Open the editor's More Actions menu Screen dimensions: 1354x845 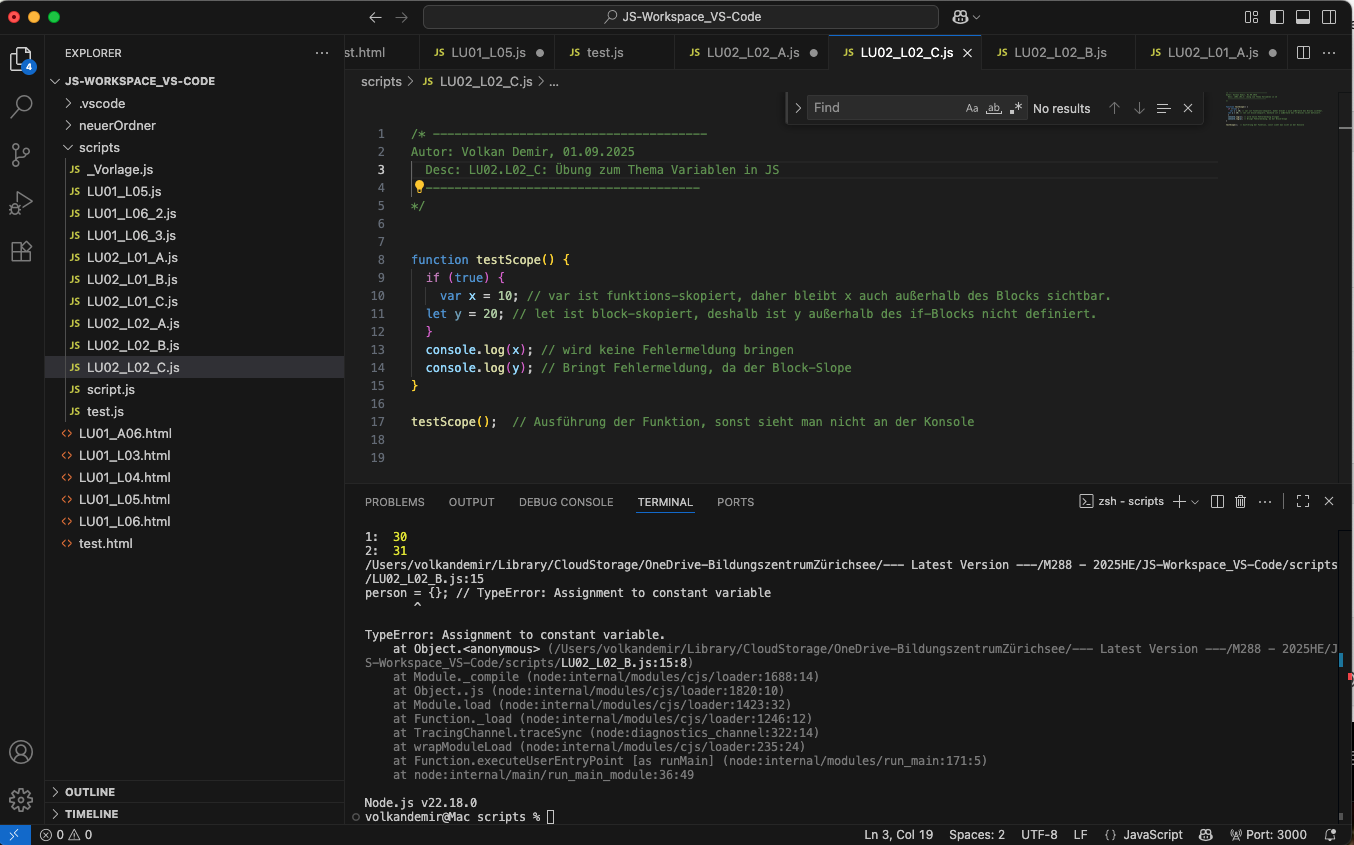pyautogui.click(x=1330, y=52)
